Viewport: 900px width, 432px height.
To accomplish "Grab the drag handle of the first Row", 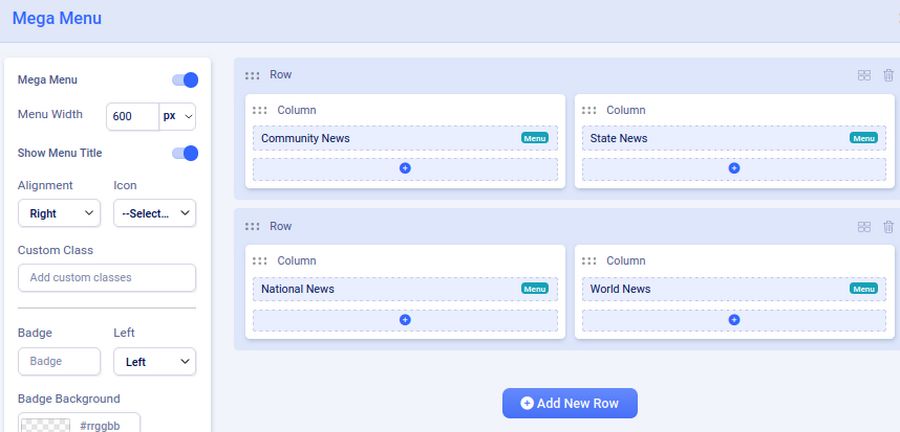I will [252, 76].
